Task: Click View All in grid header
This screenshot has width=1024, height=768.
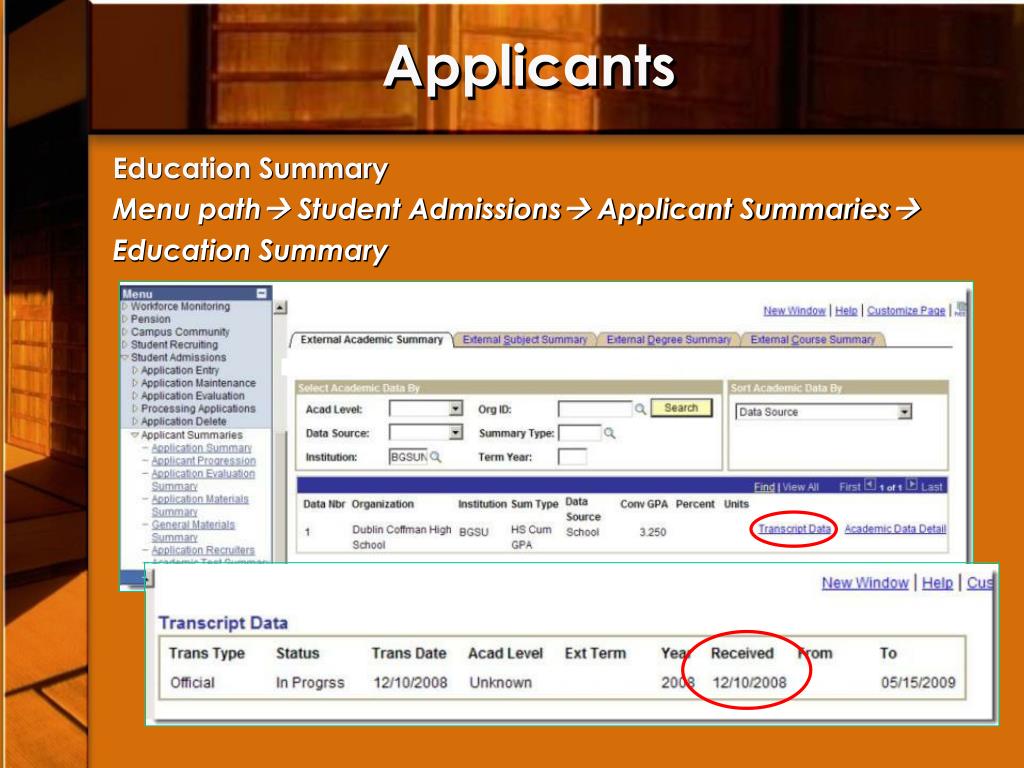Action: 800,487
